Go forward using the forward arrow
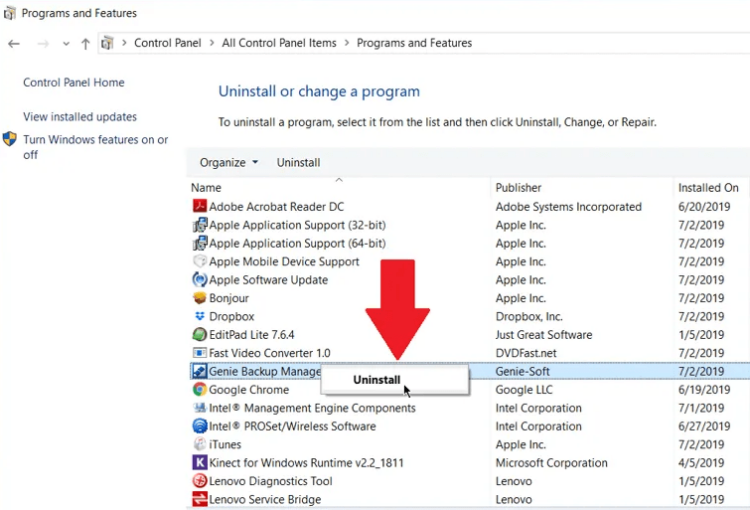750x510 pixels. tap(43, 44)
